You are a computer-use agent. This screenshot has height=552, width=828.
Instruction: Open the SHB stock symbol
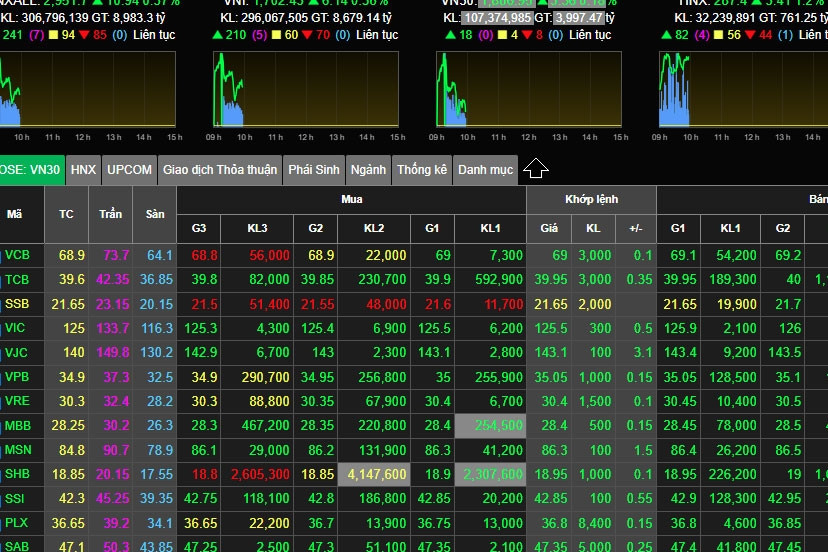coord(17,474)
